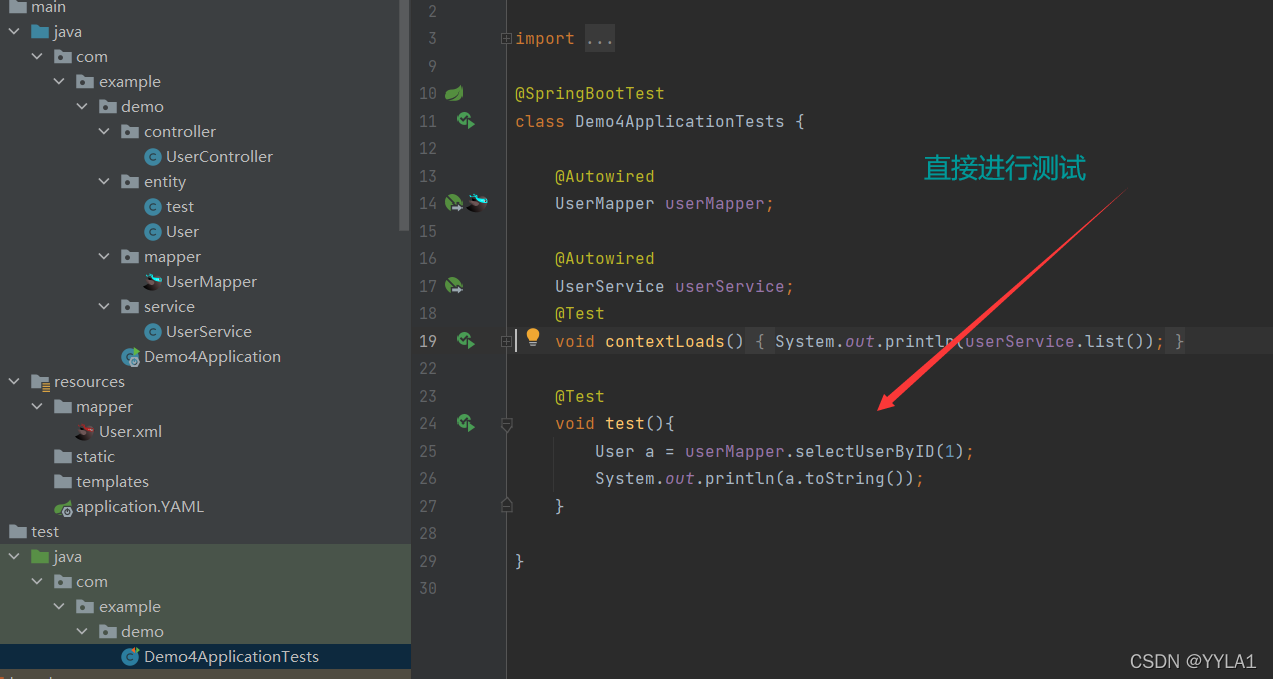The image size is (1273, 679).
Task: Select the lowercase test class icon under entity
Action: pyautogui.click(x=152, y=207)
